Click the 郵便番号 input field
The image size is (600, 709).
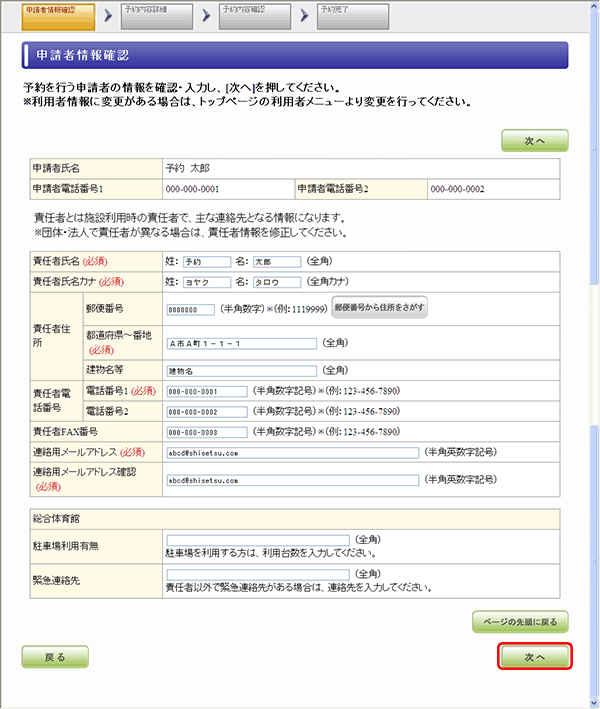point(191,310)
